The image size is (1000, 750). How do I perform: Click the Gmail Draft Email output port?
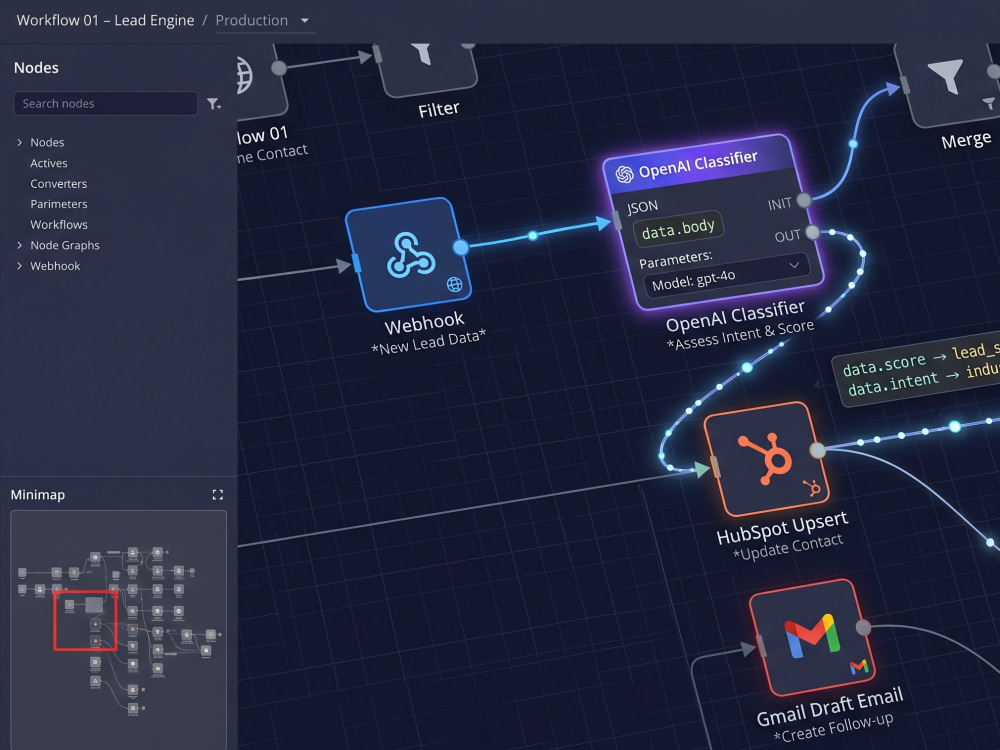(862, 627)
